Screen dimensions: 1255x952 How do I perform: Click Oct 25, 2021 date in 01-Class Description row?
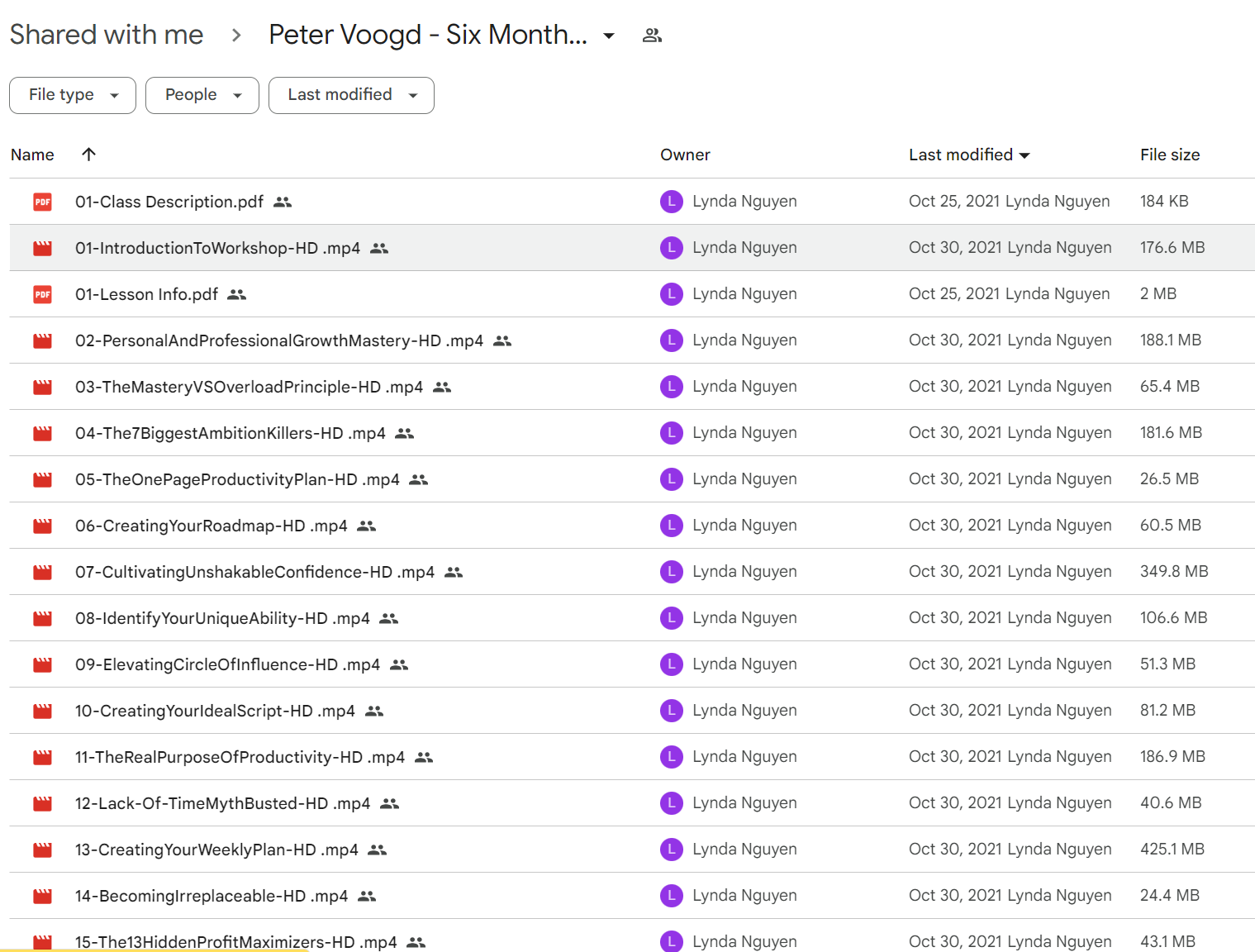click(x=954, y=202)
